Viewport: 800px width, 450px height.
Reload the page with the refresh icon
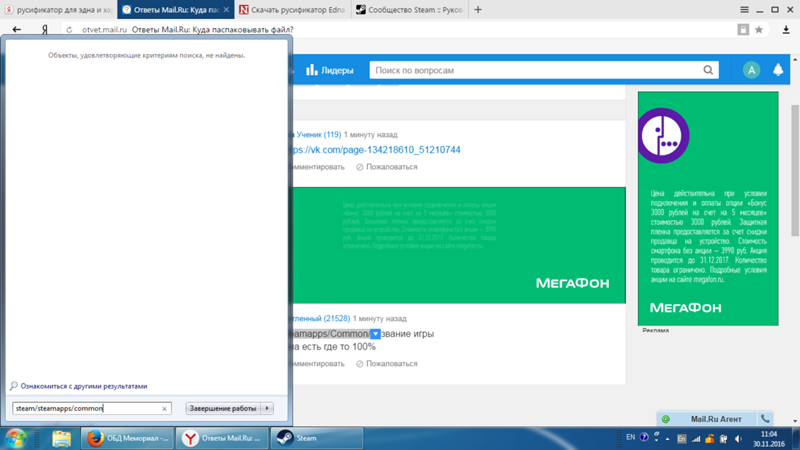point(69,30)
